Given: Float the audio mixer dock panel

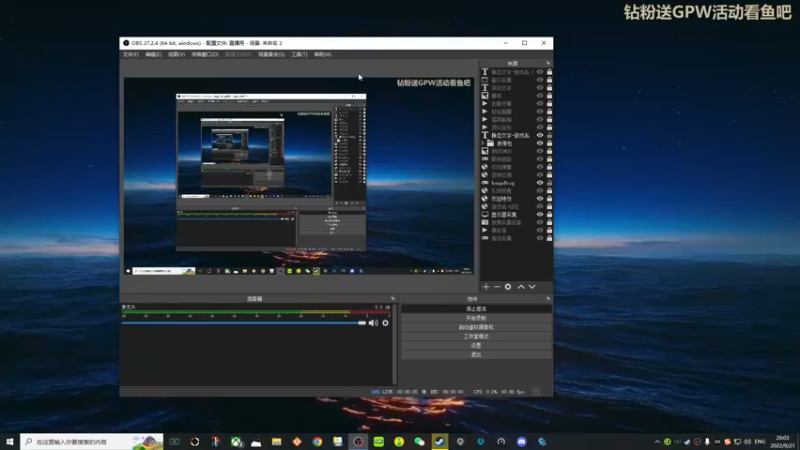Looking at the screenshot, I should pos(392,298).
